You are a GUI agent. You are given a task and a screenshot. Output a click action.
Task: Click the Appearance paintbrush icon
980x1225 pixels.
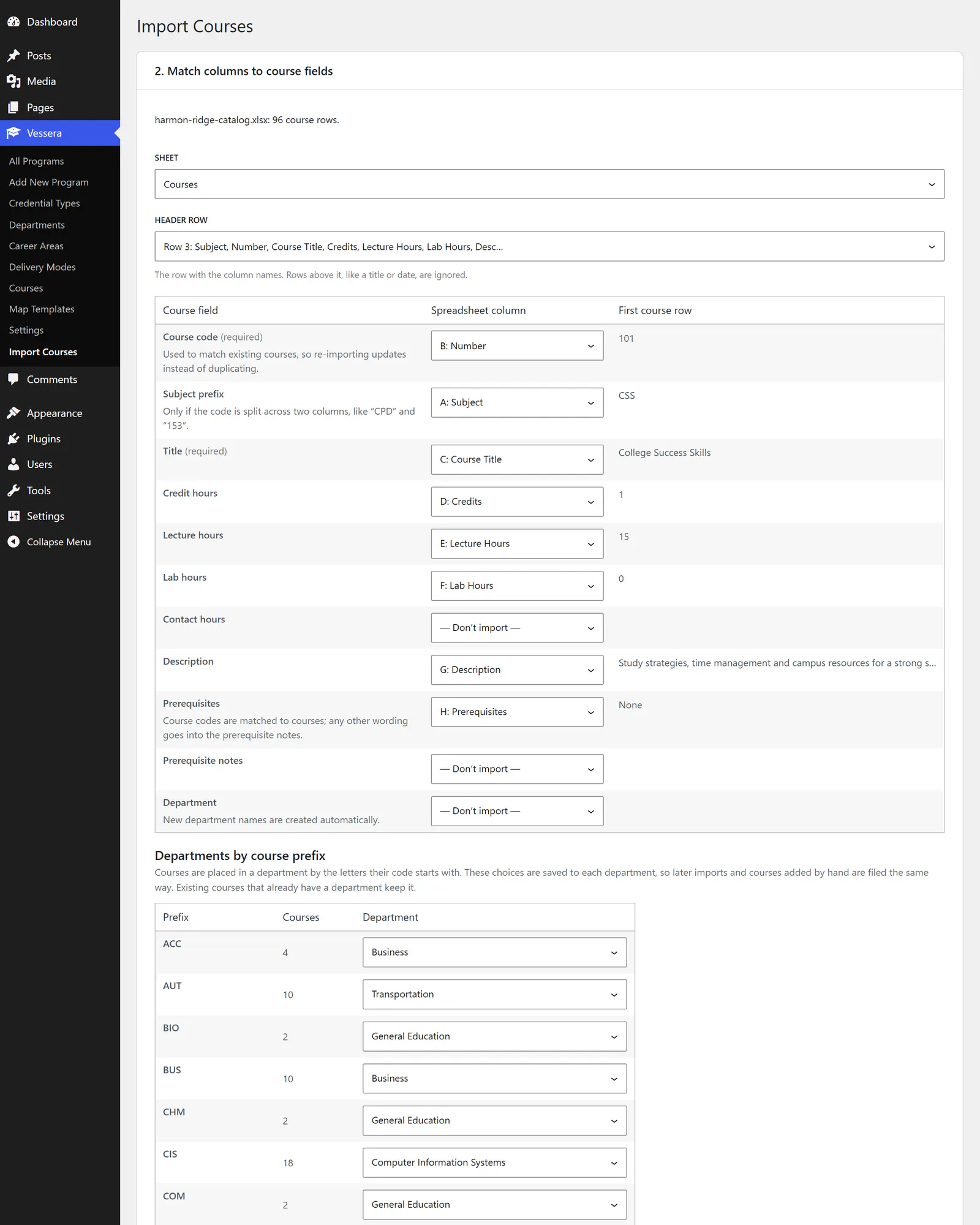(x=13, y=413)
